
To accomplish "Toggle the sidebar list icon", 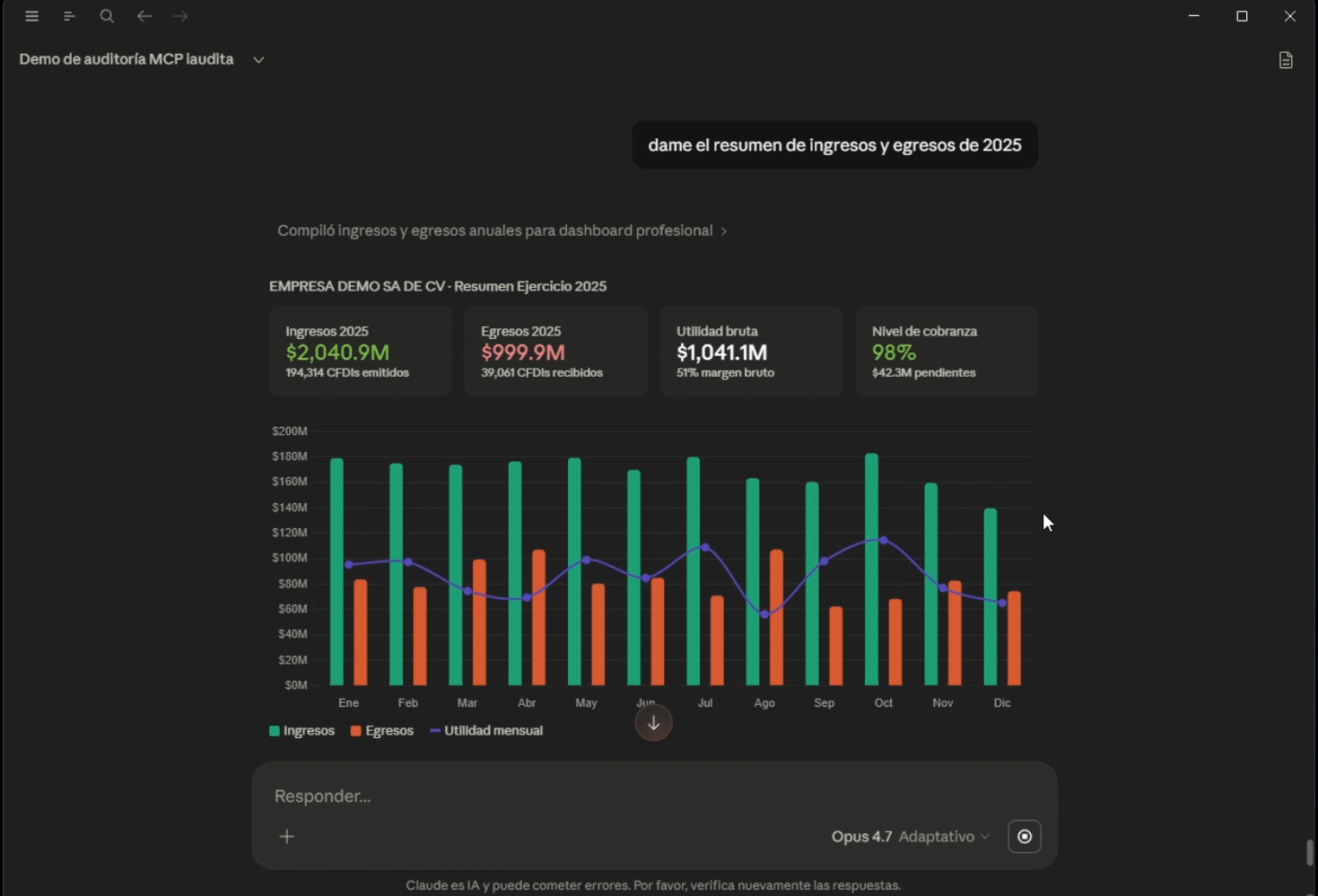I will point(69,16).
